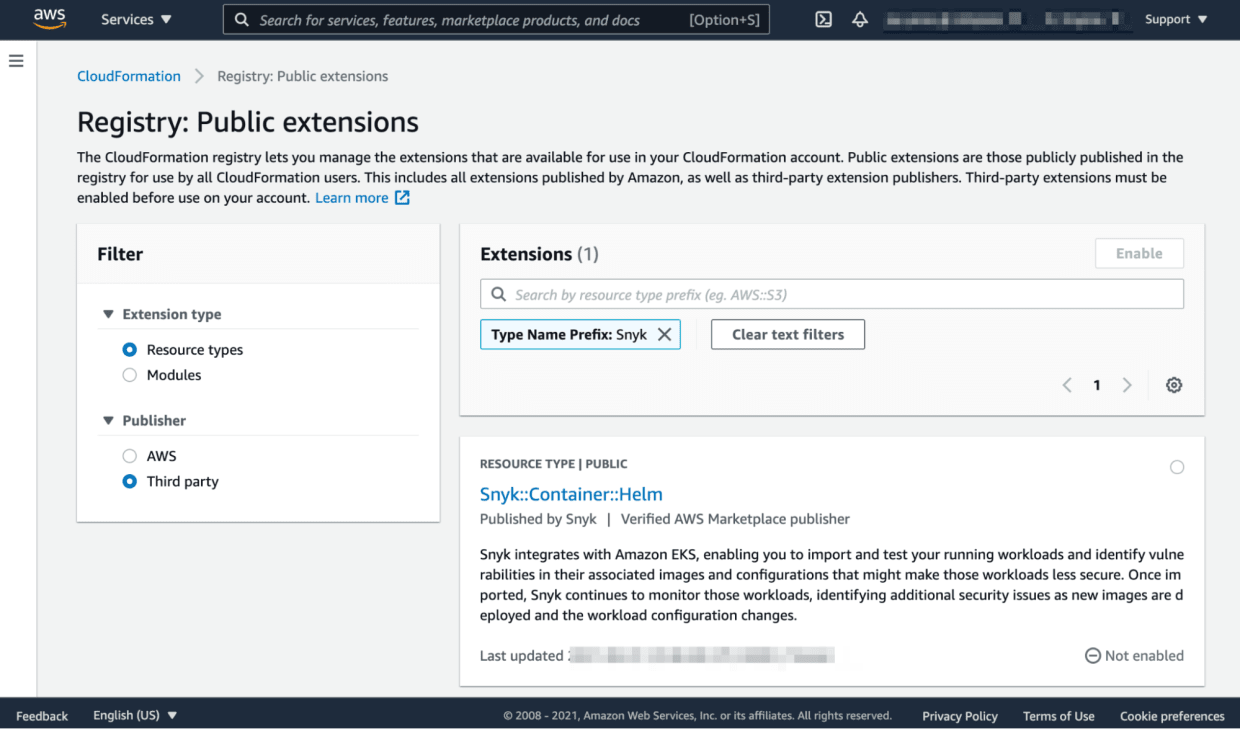
Task: Click the page number 1 indicator
Action: click(x=1097, y=385)
